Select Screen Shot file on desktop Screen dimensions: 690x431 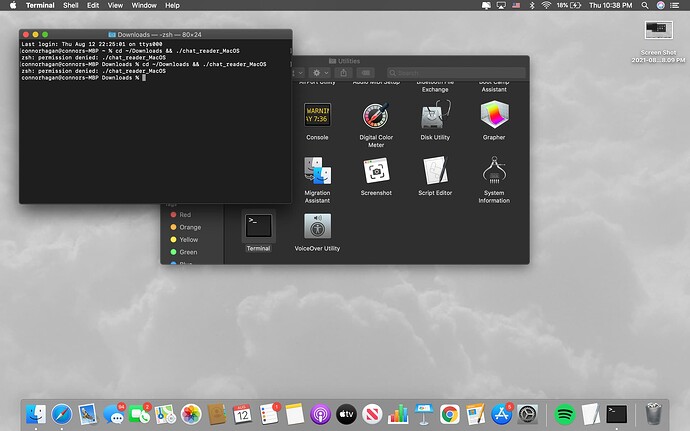(659, 30)
